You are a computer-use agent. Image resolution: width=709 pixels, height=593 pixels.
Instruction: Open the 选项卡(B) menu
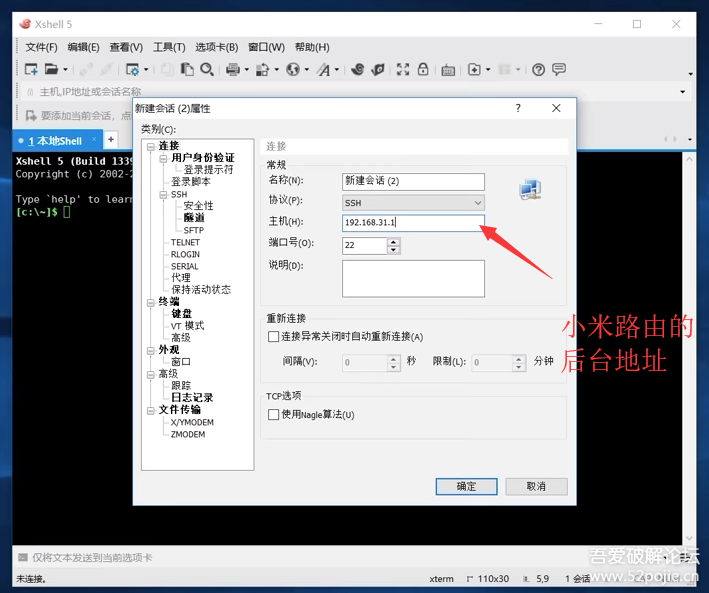tap(217, 47)
